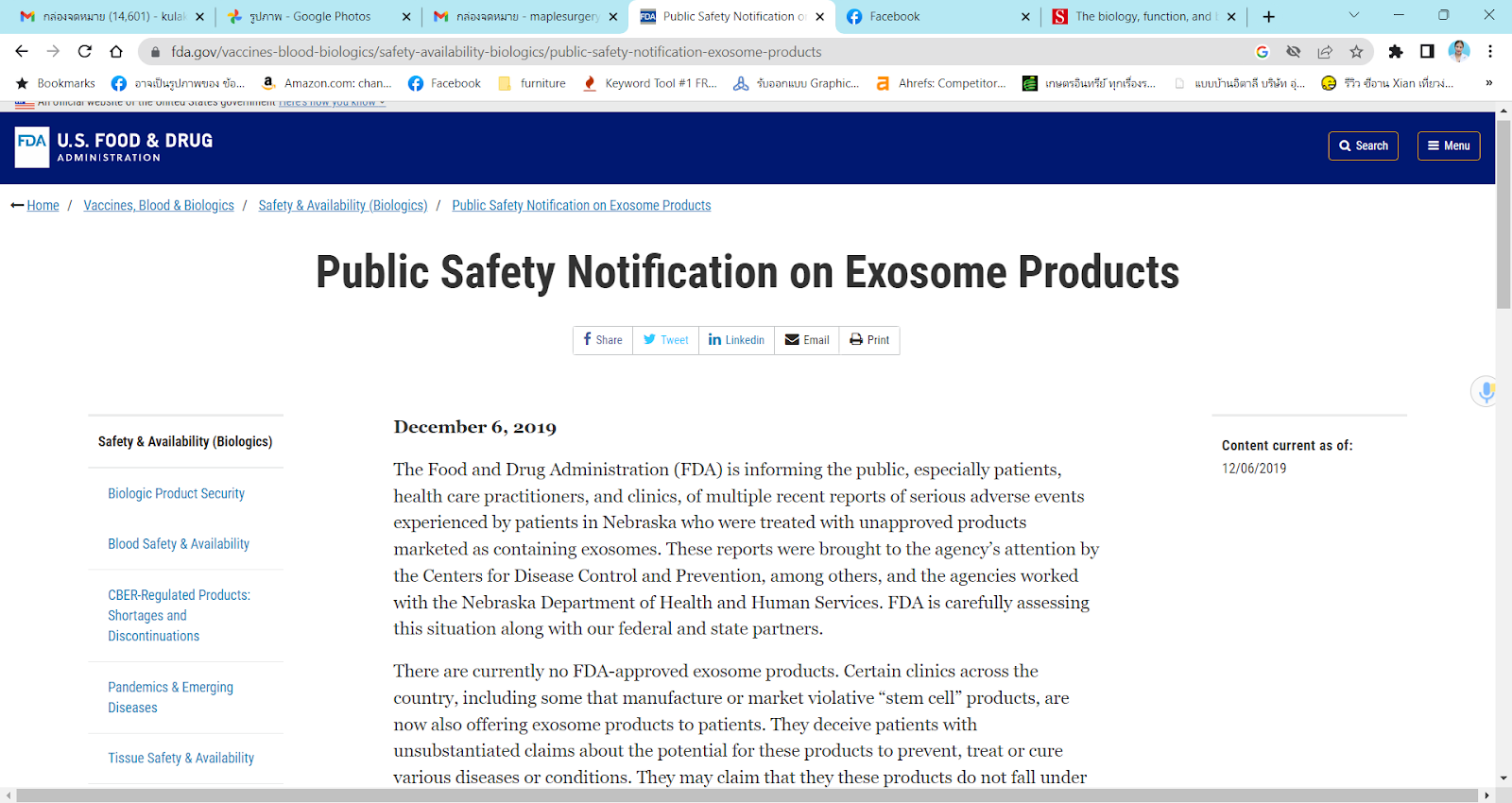Open the Bookmarks folder in bookmarks bar
This screenshot has width=1512, height=803.
[56, 83]
